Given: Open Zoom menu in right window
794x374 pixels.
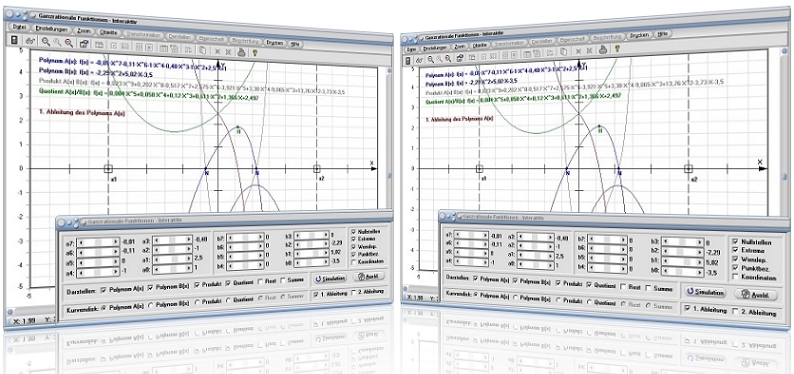Looking at the screenshot, I should click(x=460, y=46).
